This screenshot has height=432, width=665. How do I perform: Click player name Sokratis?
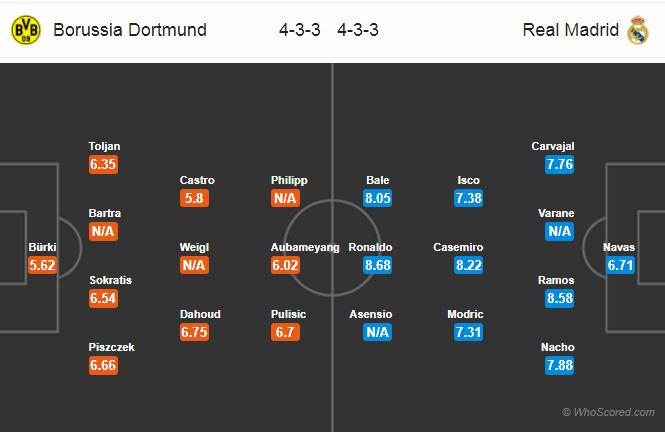pyautogui.click(x=110, y=280)
